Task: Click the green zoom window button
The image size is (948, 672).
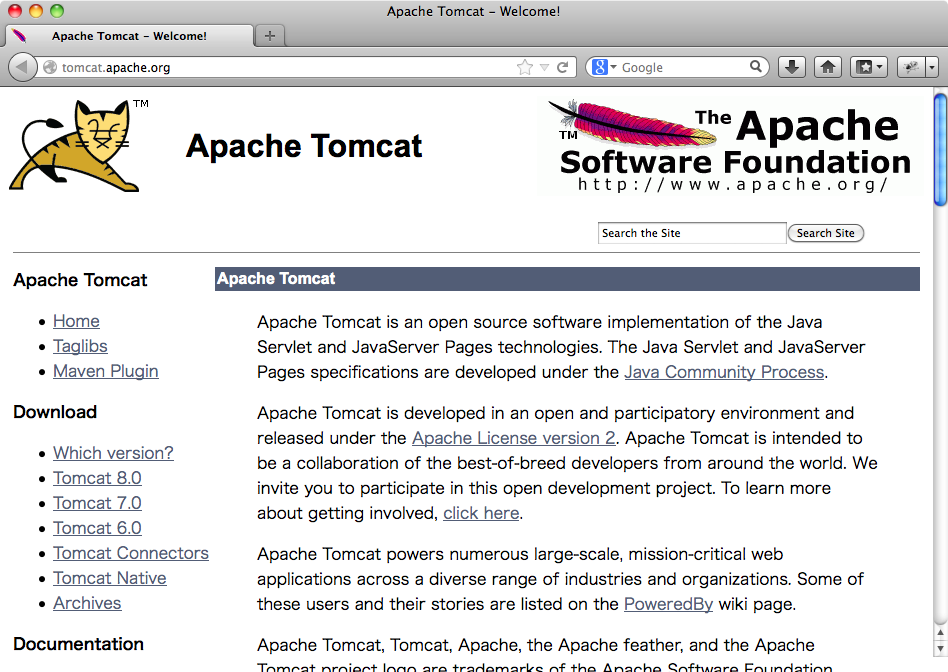Action: 57,11
